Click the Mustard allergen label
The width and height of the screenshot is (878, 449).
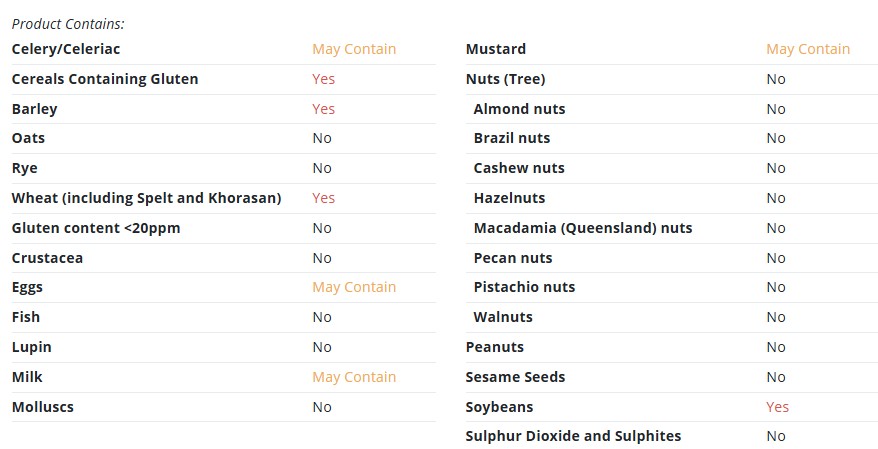click(496, 49)
